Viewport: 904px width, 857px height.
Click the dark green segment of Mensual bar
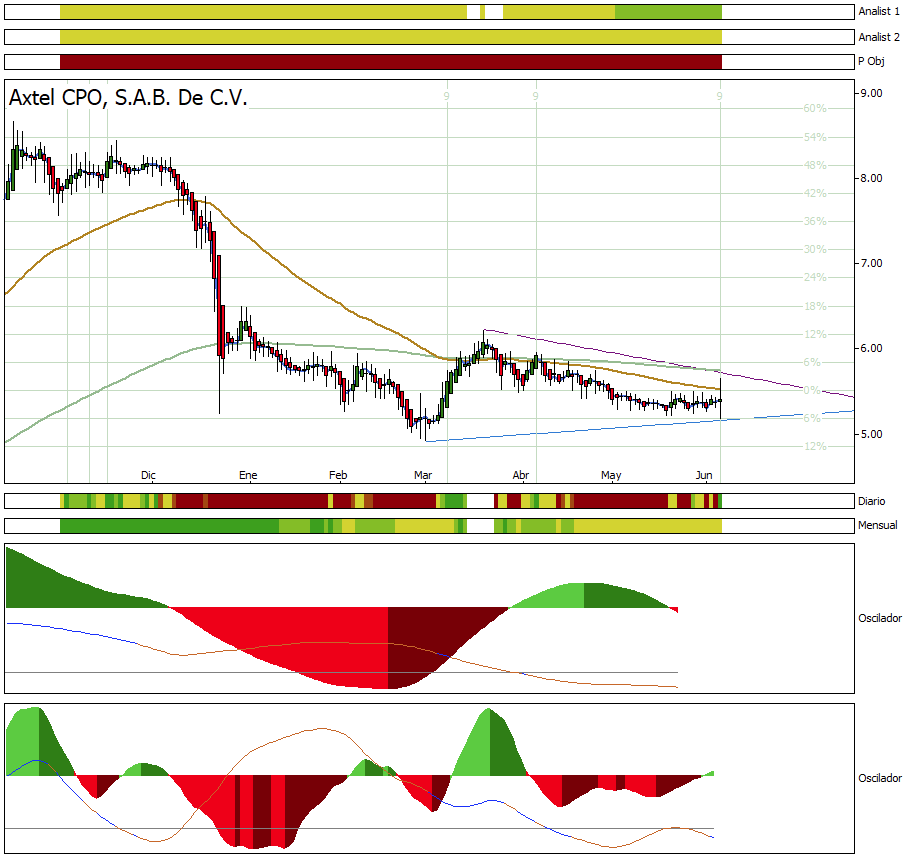170,525
